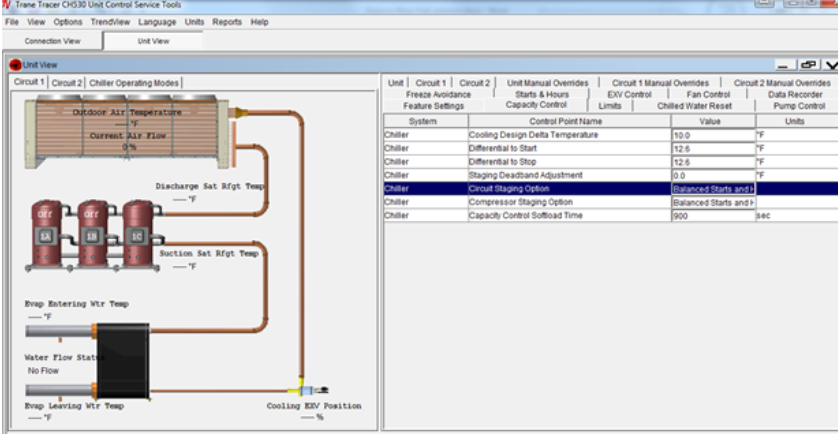
Task: Open Chiller Operating Modes tab
Action: click(134, 83)
